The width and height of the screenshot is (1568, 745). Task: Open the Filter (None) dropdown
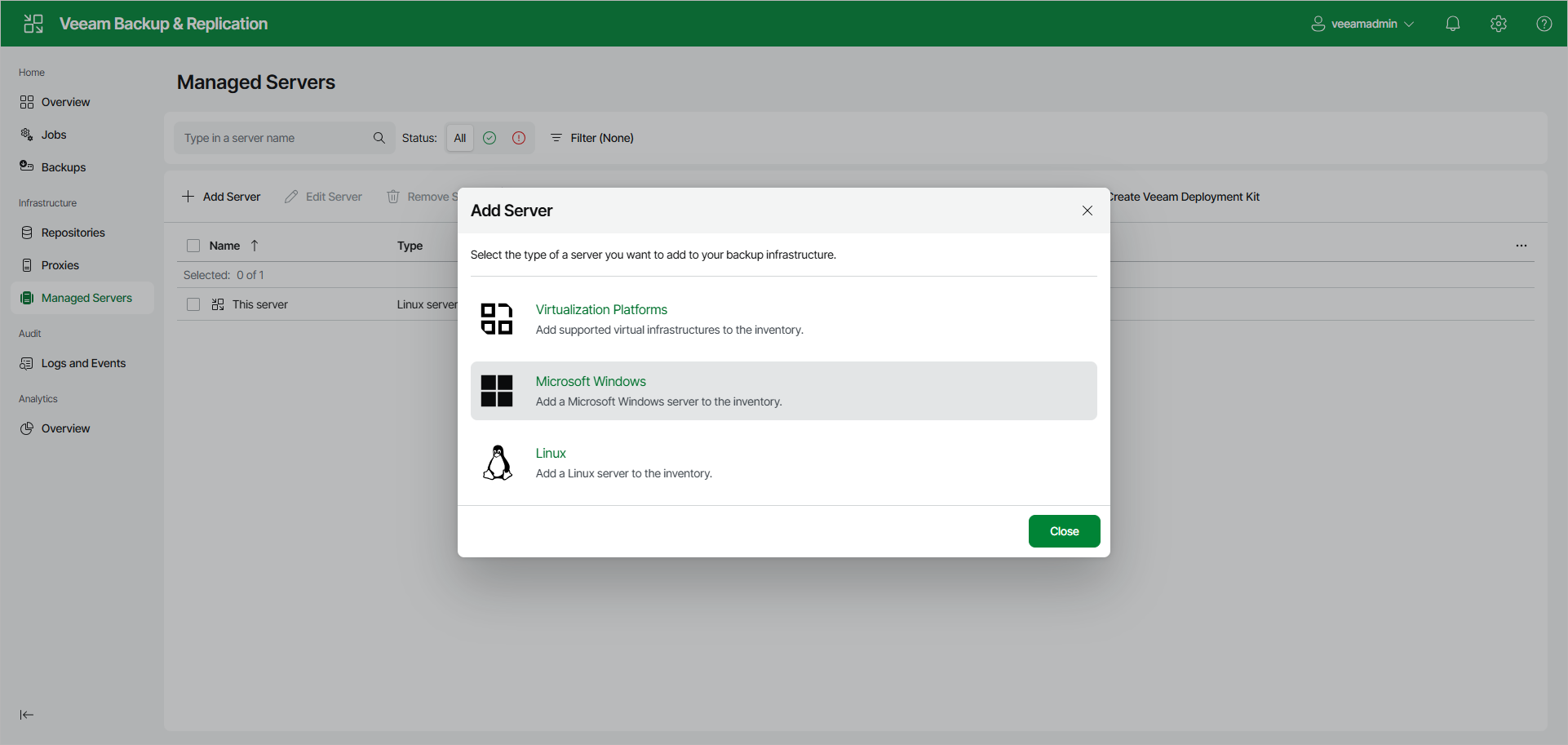coord(592,138)
